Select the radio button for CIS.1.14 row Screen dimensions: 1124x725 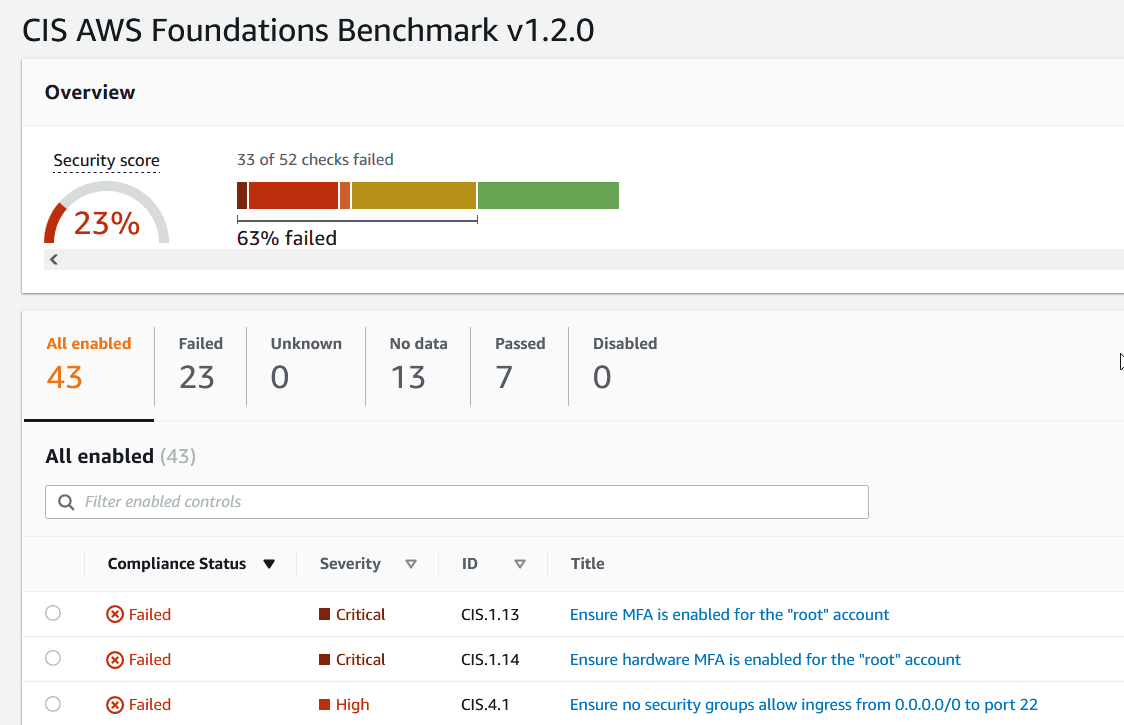click(x=53, y=658)
